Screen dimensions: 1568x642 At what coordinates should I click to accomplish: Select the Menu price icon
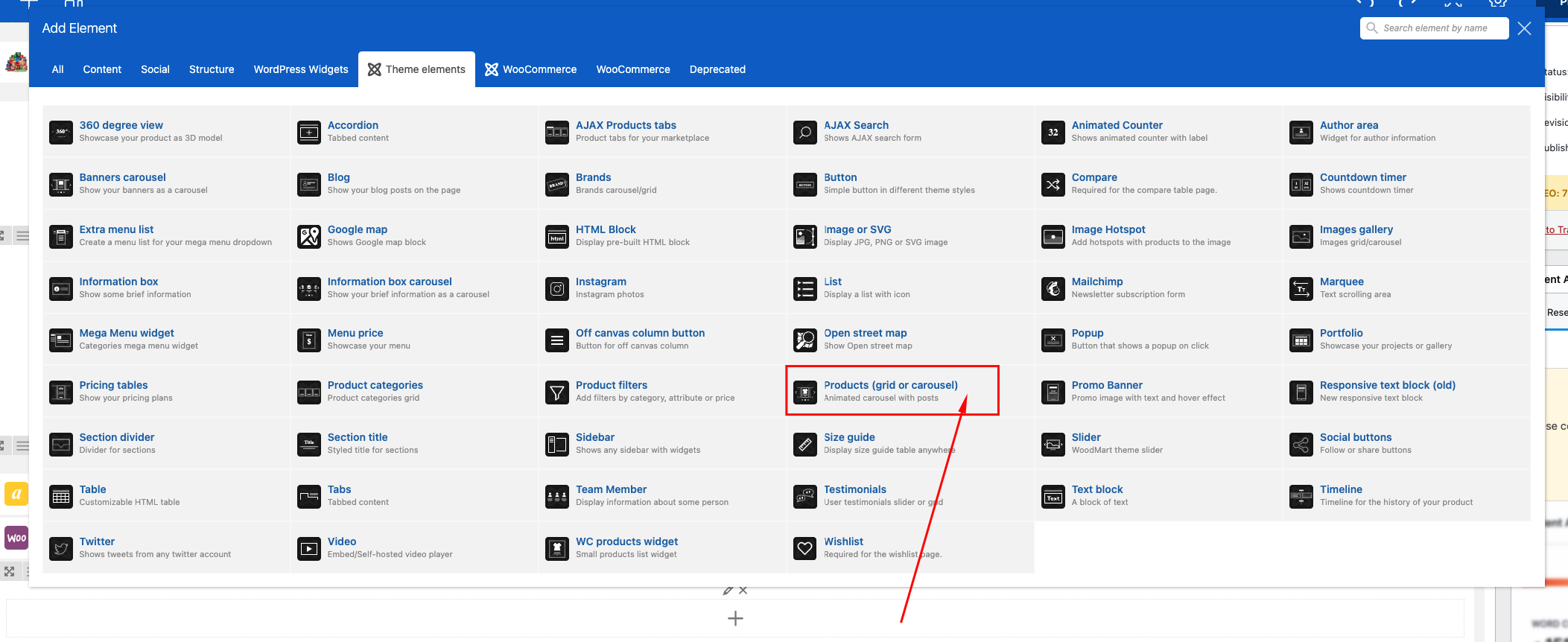point(309,340)
